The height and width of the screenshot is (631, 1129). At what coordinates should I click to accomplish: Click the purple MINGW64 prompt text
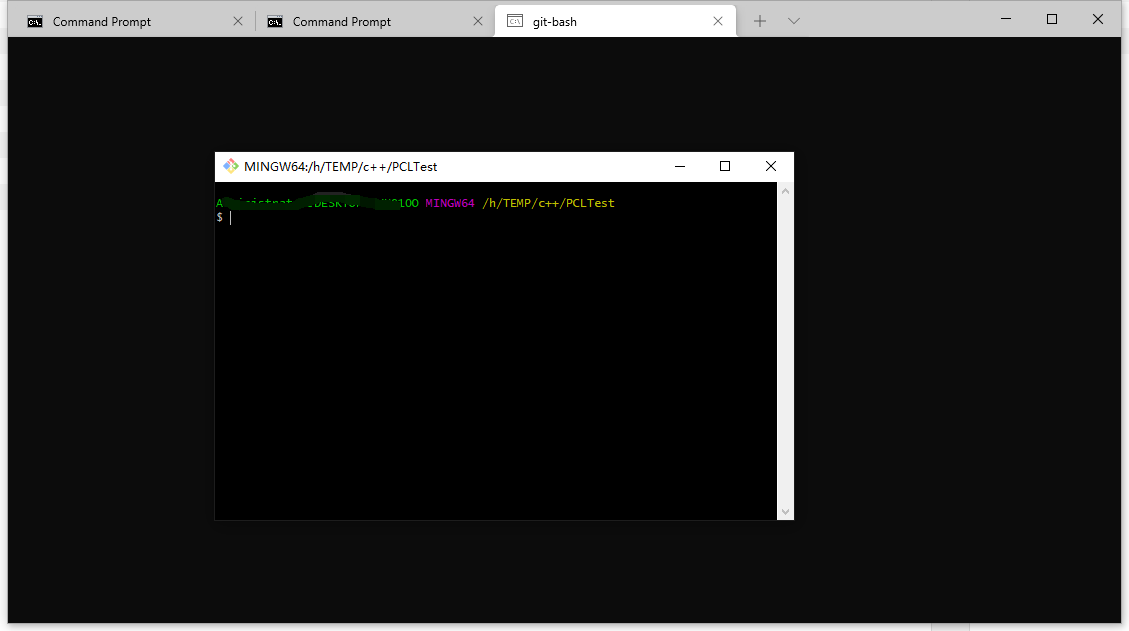(x=450, y=203)
